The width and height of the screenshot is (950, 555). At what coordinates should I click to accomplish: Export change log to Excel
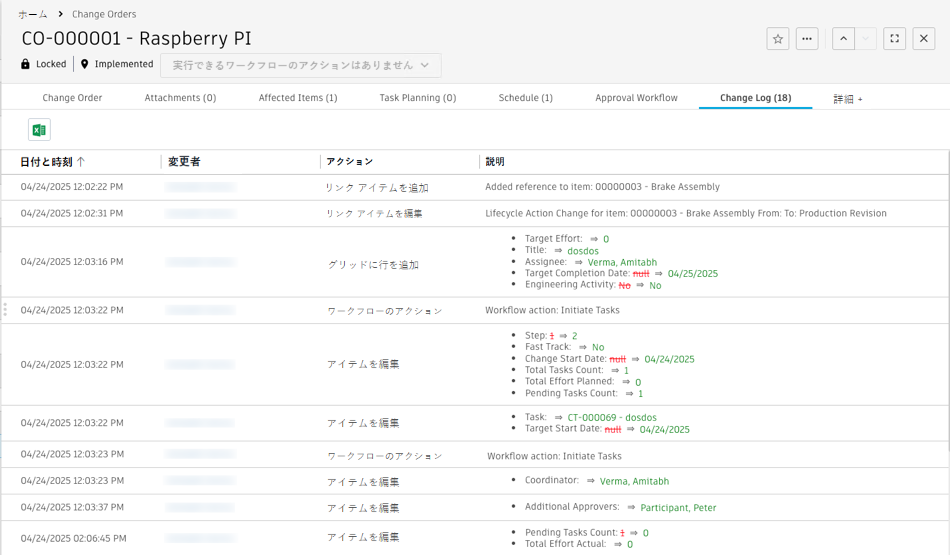tap(39, 130)
